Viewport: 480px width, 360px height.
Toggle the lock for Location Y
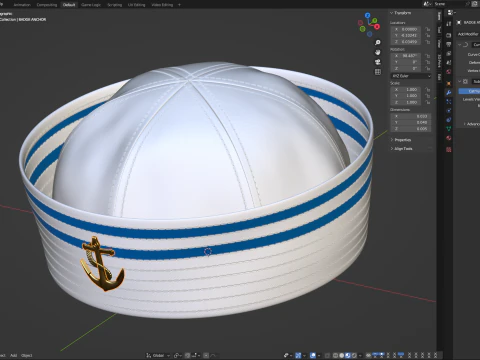coord(428,35)
